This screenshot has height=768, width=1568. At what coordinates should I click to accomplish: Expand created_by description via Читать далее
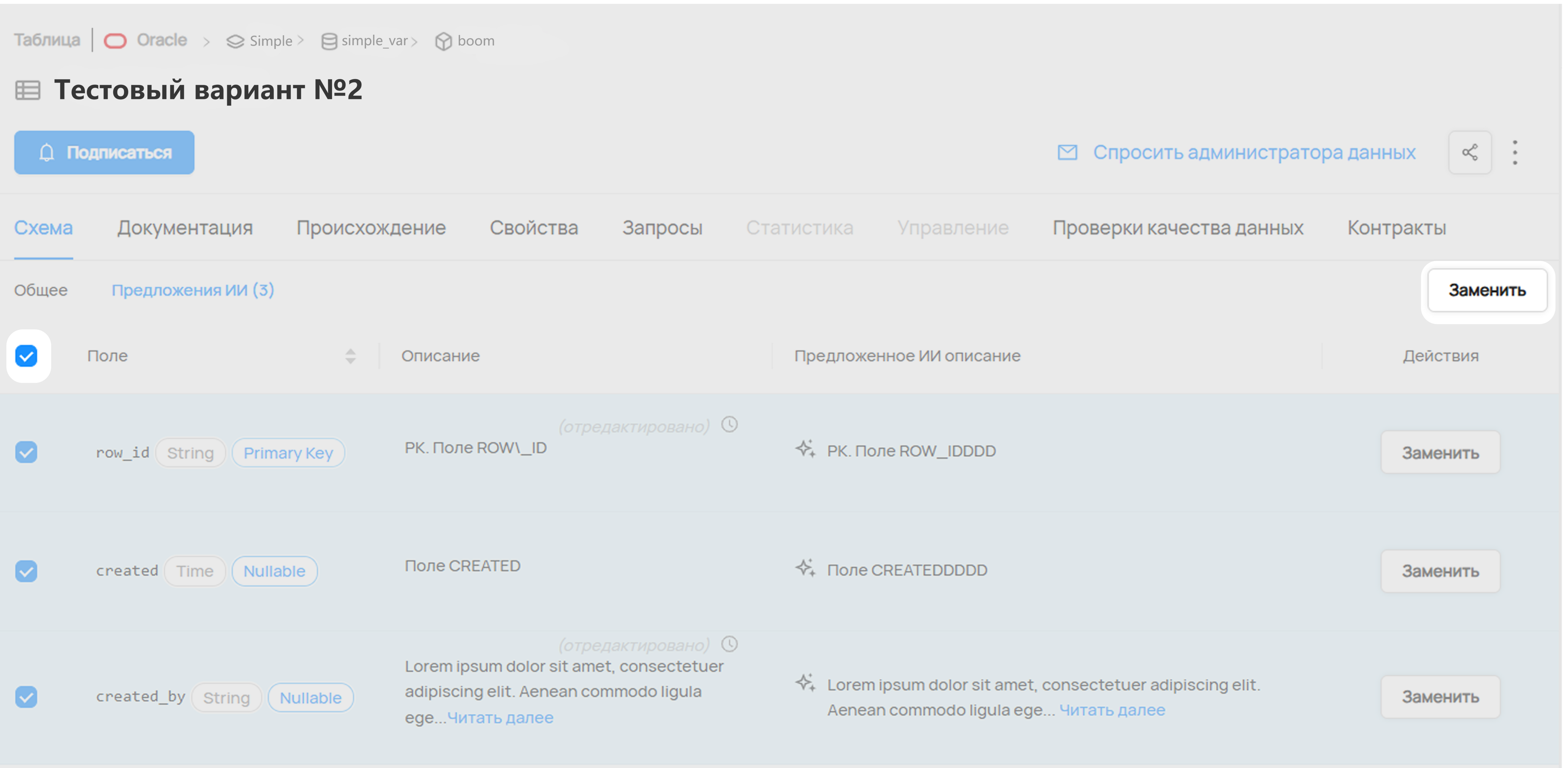pos(500,717)
